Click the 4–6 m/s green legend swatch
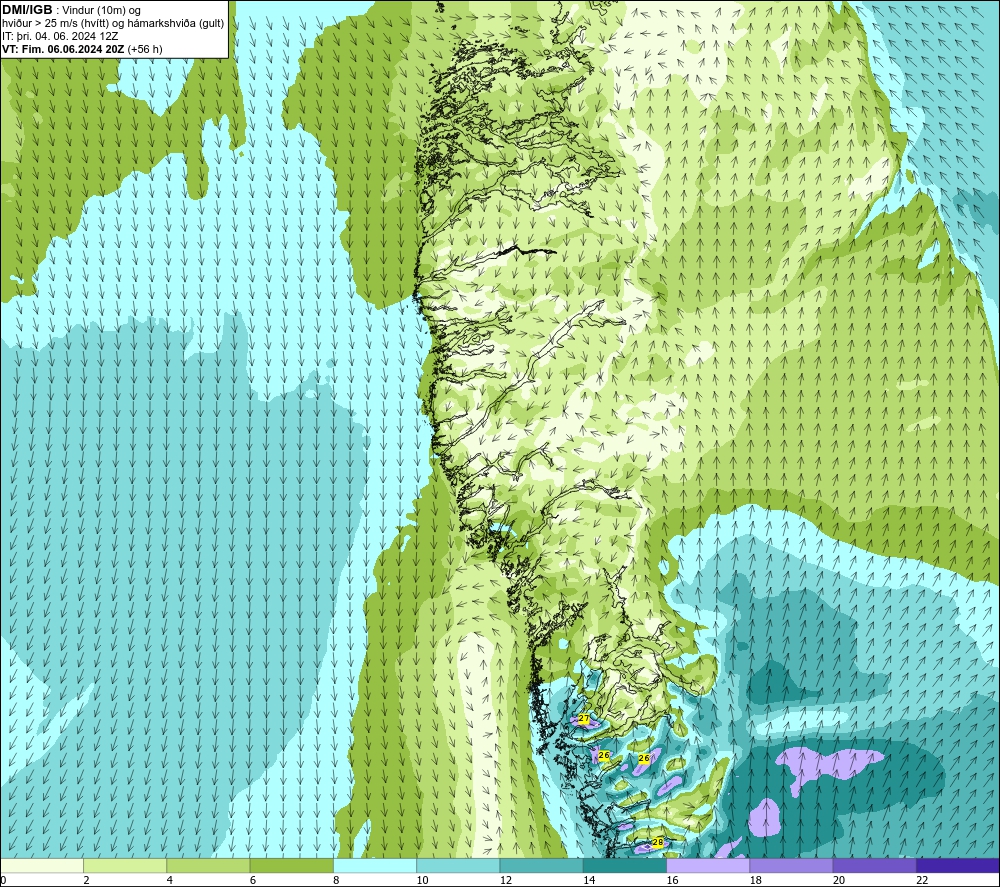This screenshot has width=1000, height=887. [208, 865]
